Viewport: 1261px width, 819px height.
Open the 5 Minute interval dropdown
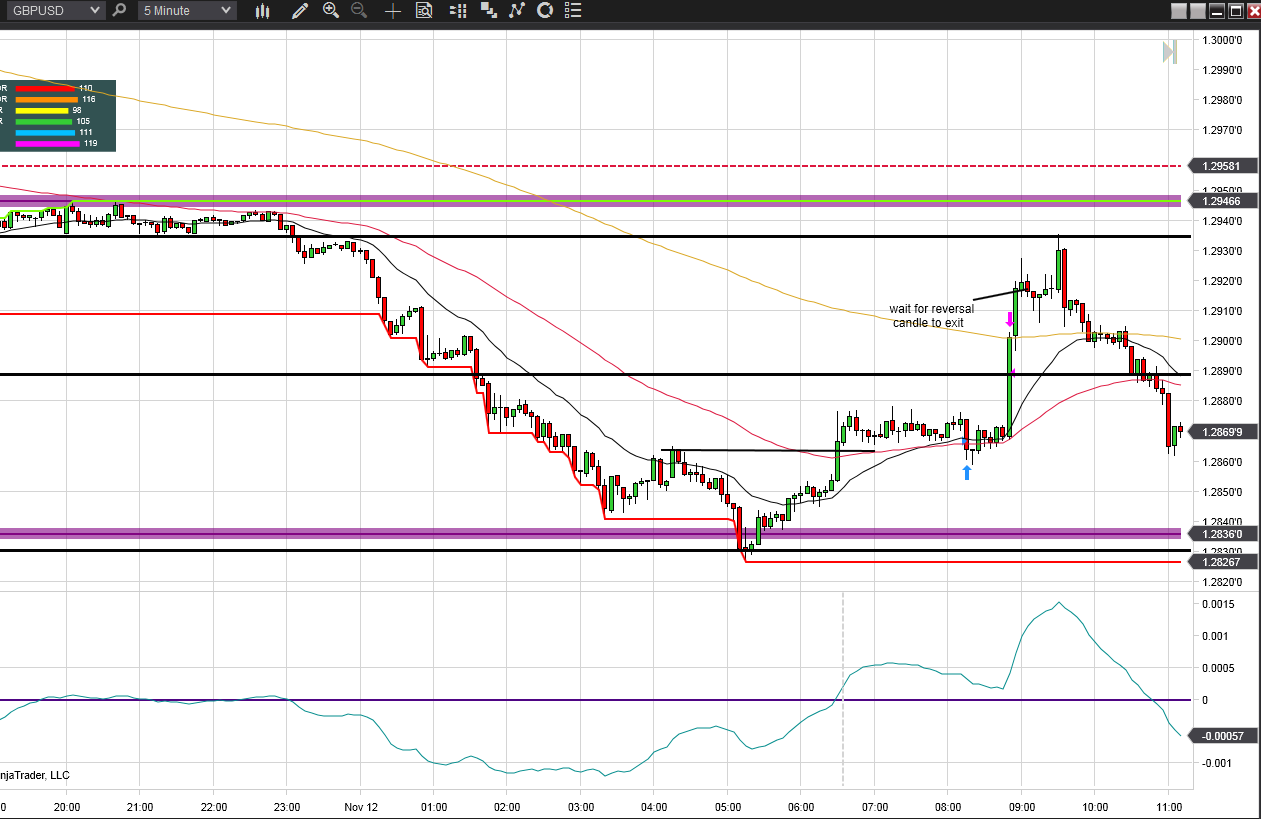187,10
